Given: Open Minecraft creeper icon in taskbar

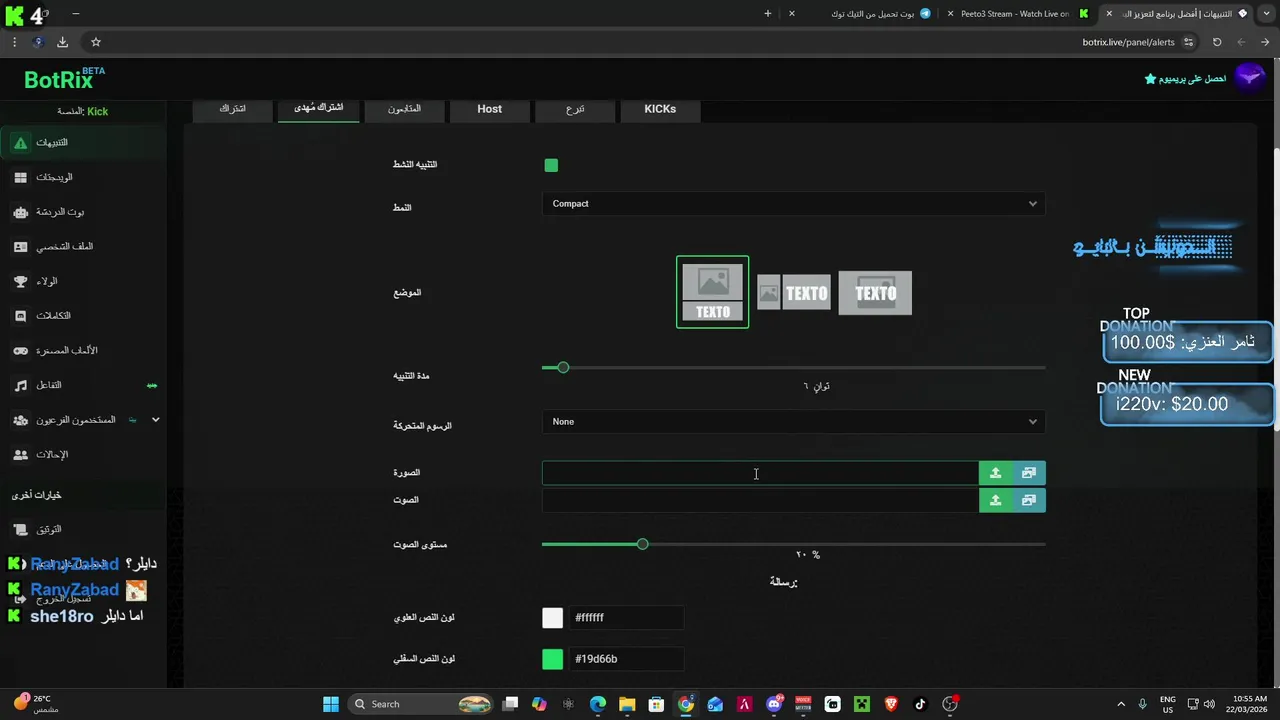Looking at the screenshot, I should pyautogui.click(x=862, y=704).
